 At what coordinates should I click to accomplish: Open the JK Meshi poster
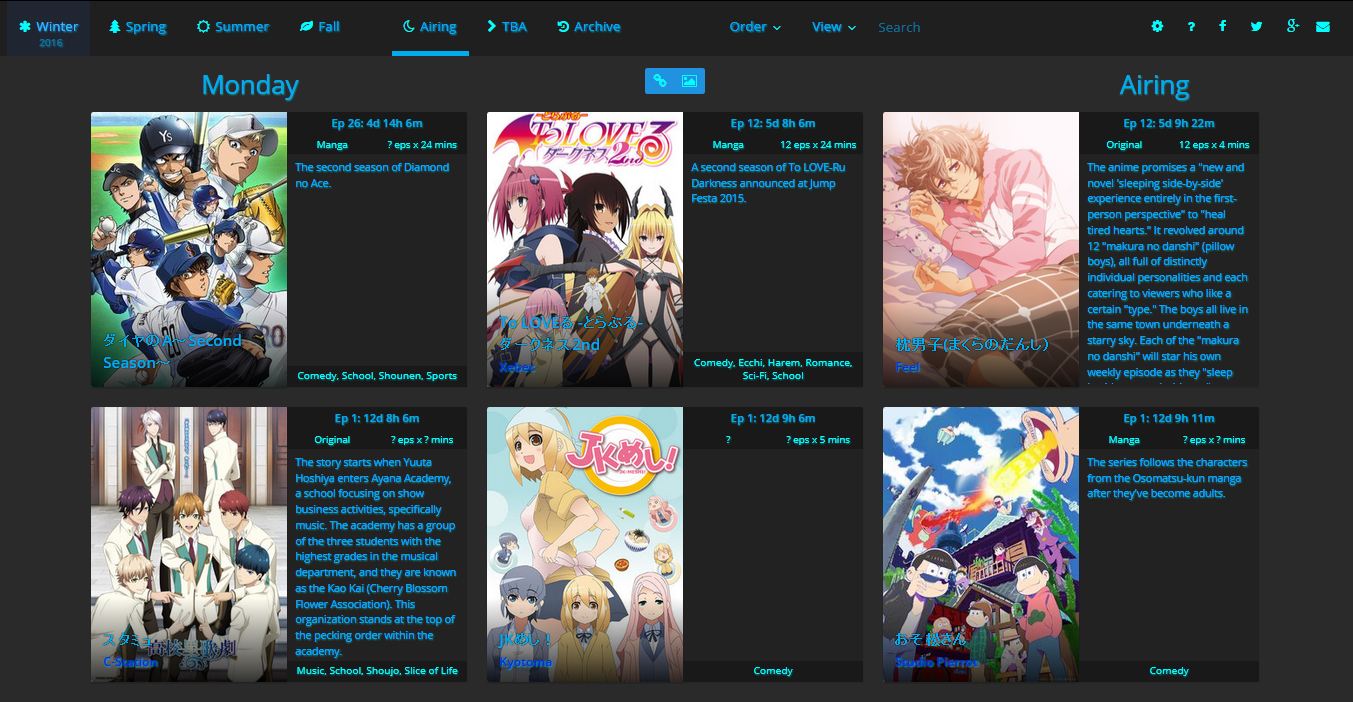(585, 544)
